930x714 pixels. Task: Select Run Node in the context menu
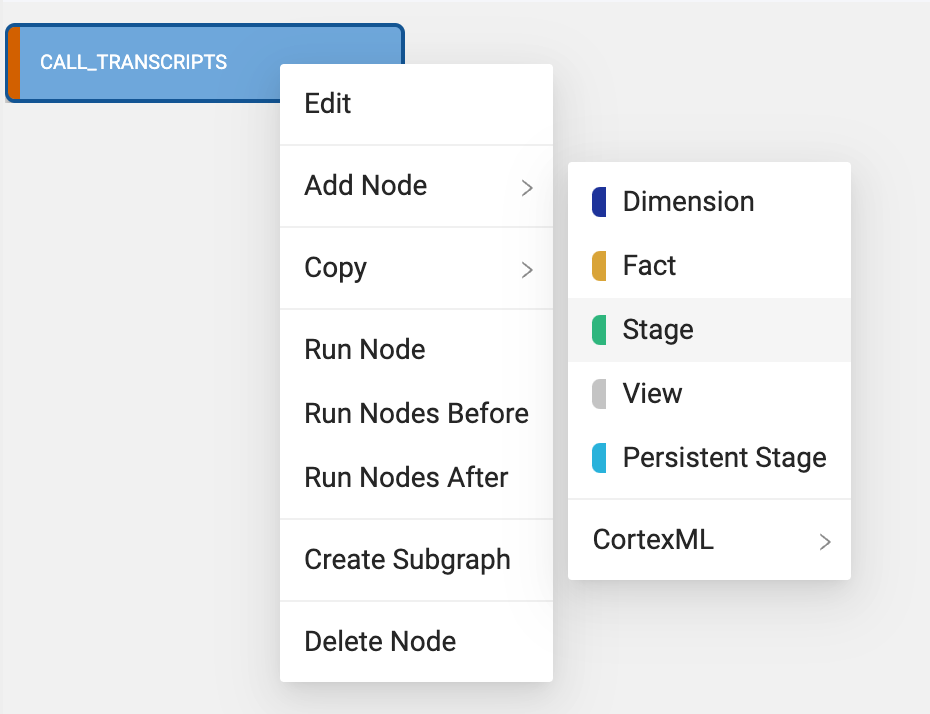365,350
